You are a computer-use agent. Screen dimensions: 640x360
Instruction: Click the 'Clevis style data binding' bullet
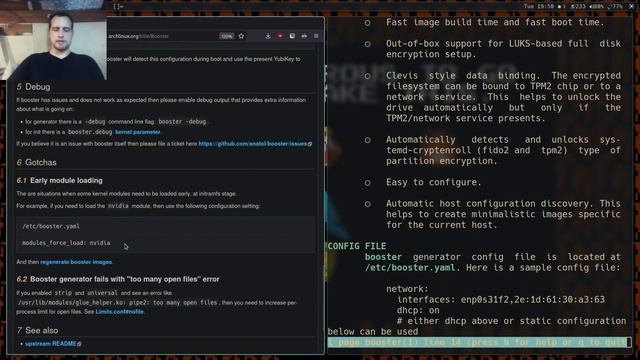[x=503, y=97]
